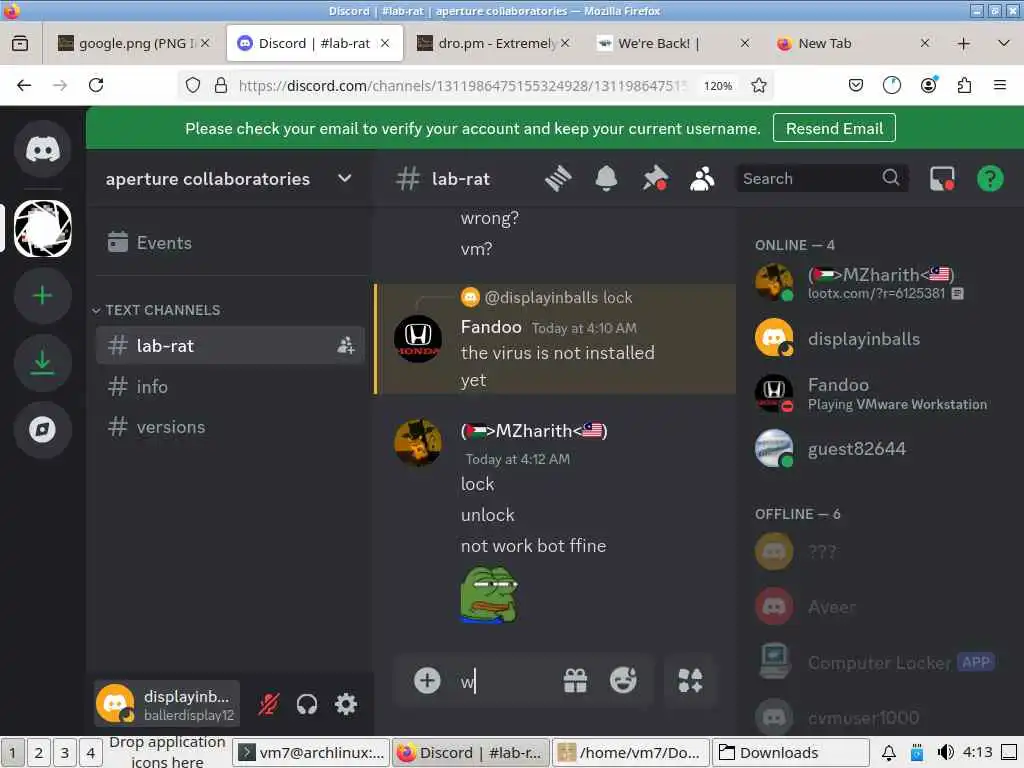Click the Events calendar item
Viewport: 1024px width, 768px height.
[x=229, y=243]
